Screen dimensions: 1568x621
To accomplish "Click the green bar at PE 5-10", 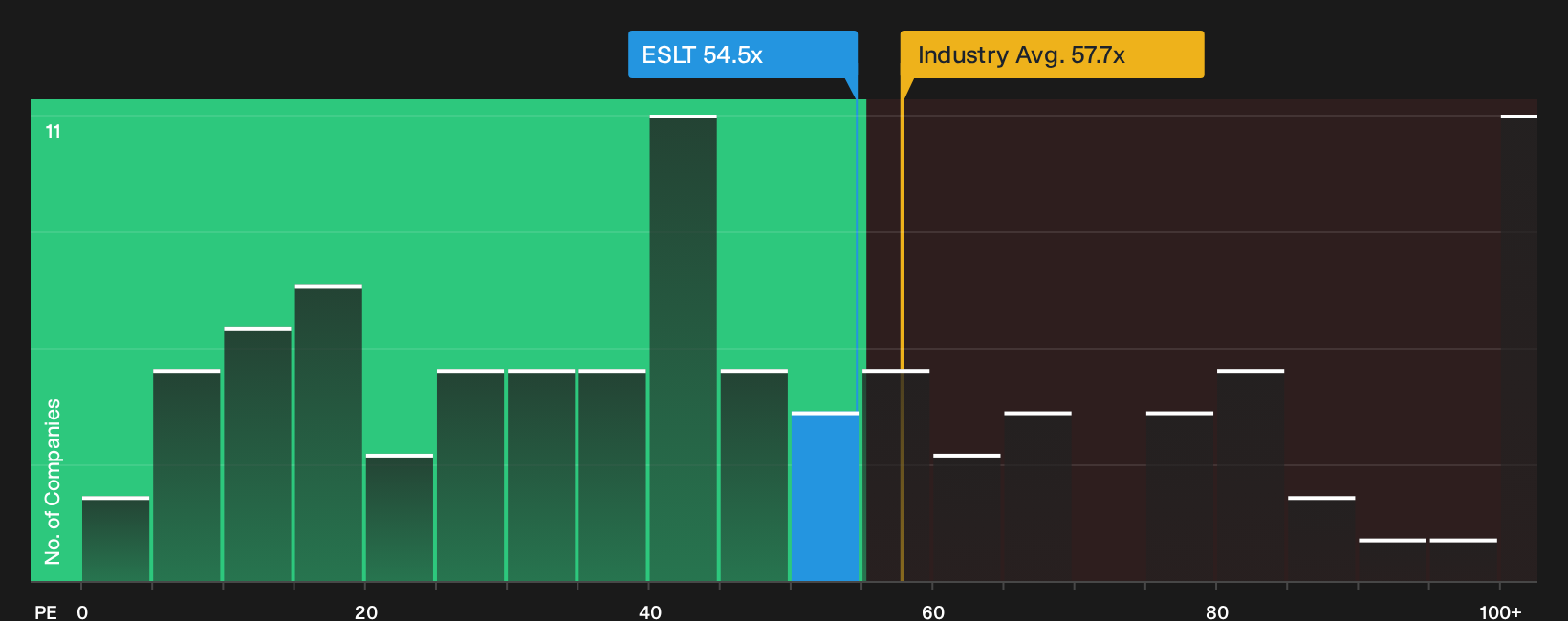I will click(x=186, y=475).
